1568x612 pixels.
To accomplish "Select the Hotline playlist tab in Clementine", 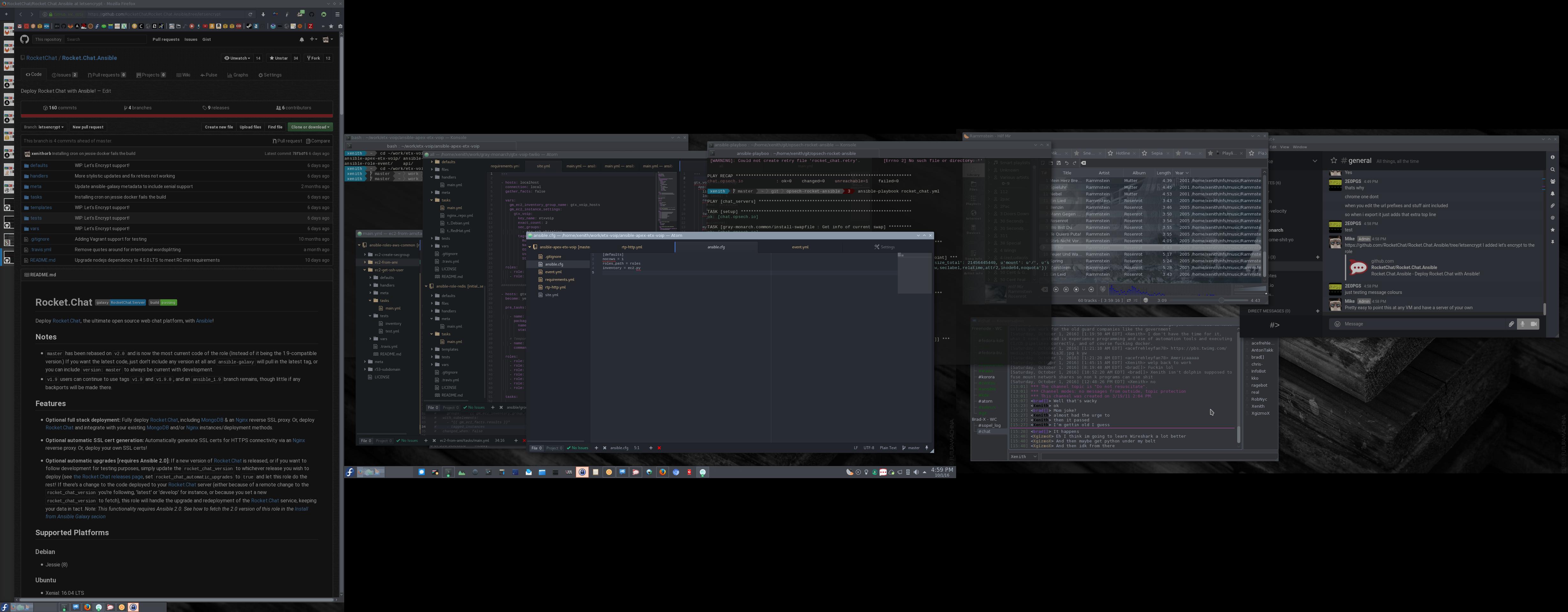I will 1122,153.
